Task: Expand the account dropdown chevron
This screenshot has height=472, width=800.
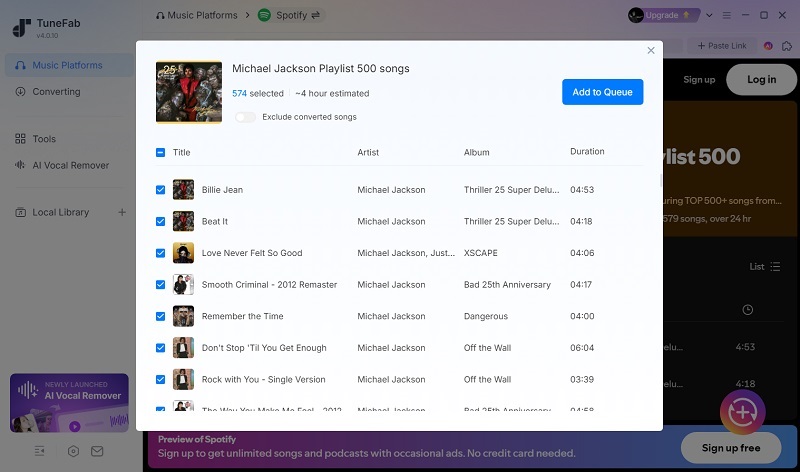Action: [709, 15]
